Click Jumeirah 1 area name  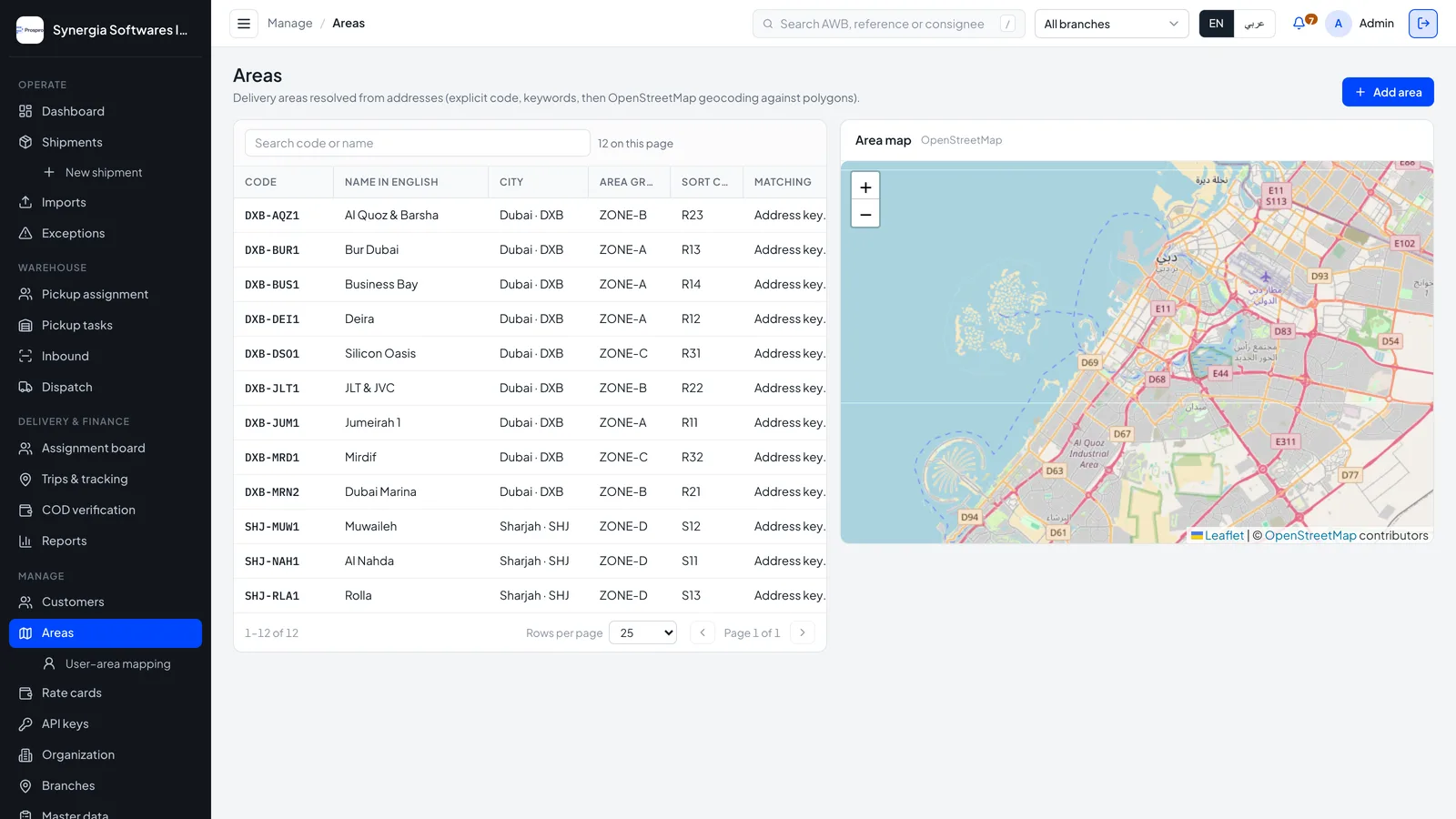coord(373,423)
